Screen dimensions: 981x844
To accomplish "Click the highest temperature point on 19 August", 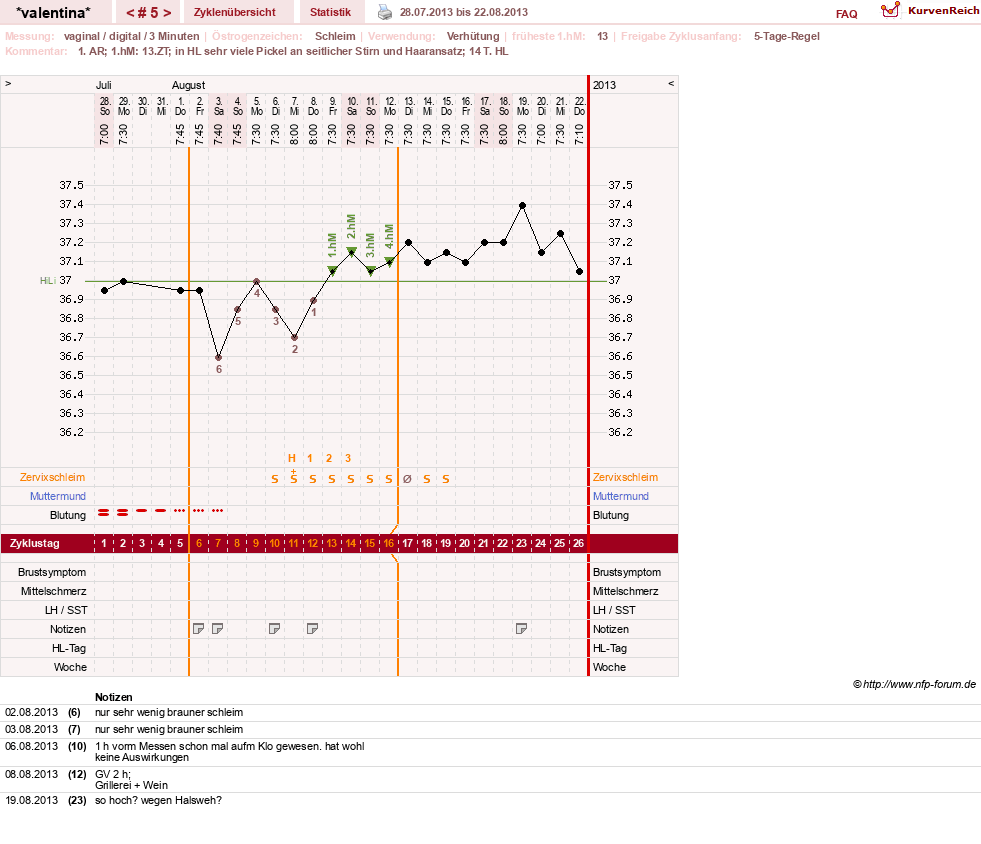I will (x=522, y=205).
